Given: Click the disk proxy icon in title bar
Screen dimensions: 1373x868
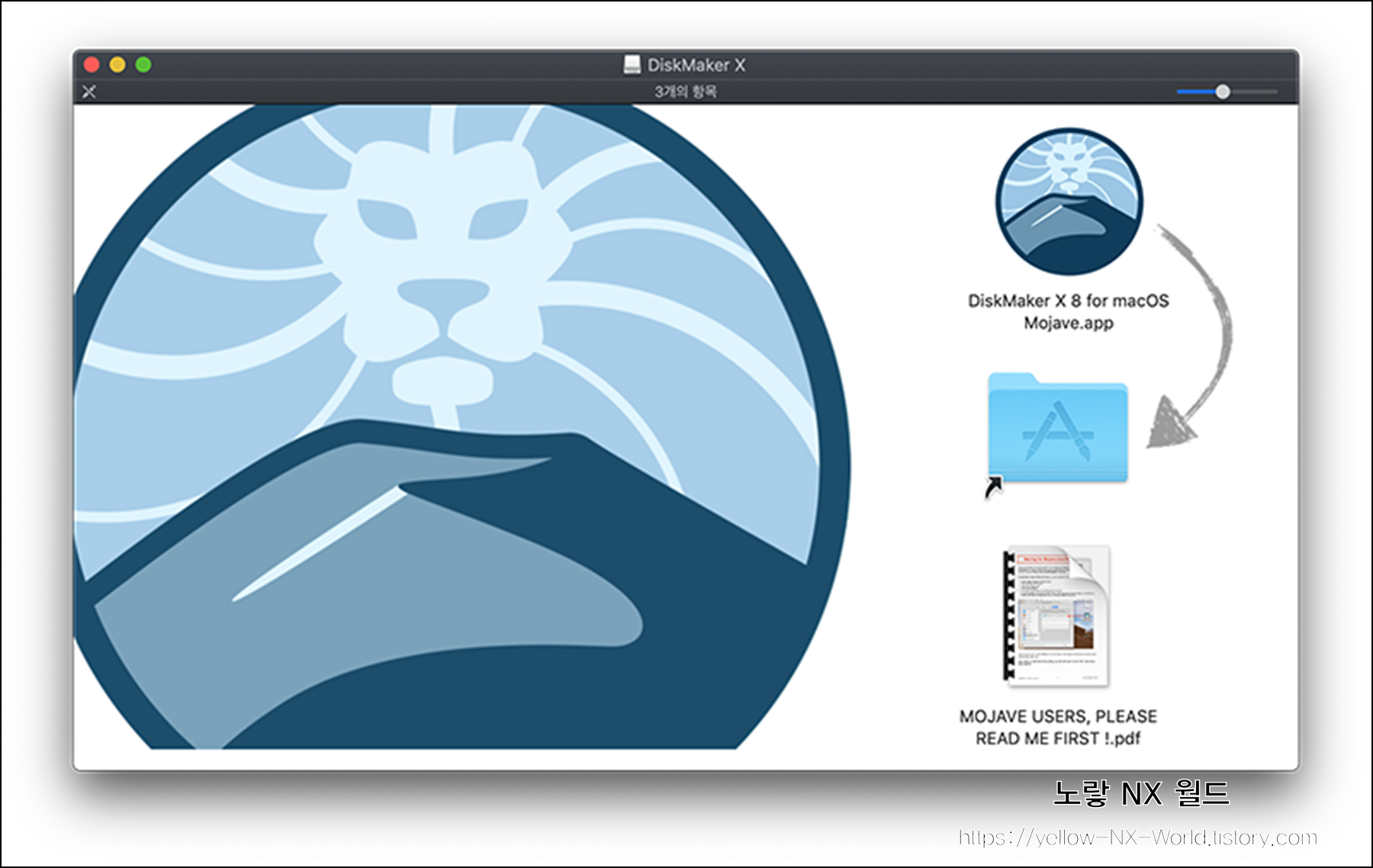Looking at the screenshot, I should tap(632, 65).
